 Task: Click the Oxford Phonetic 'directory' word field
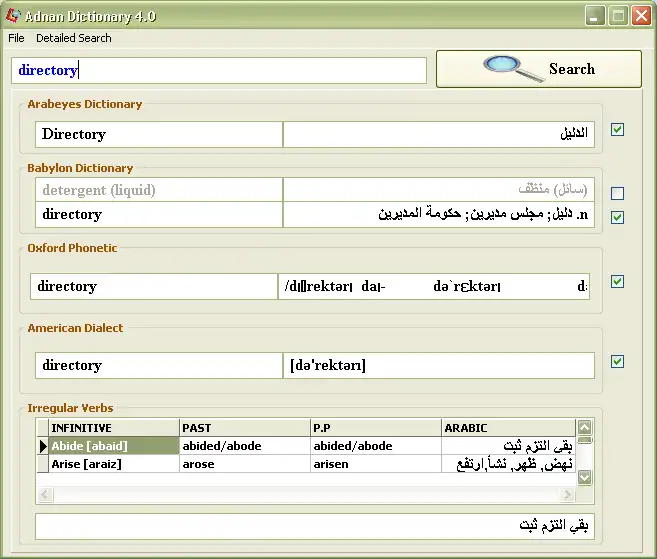point(154,287)
